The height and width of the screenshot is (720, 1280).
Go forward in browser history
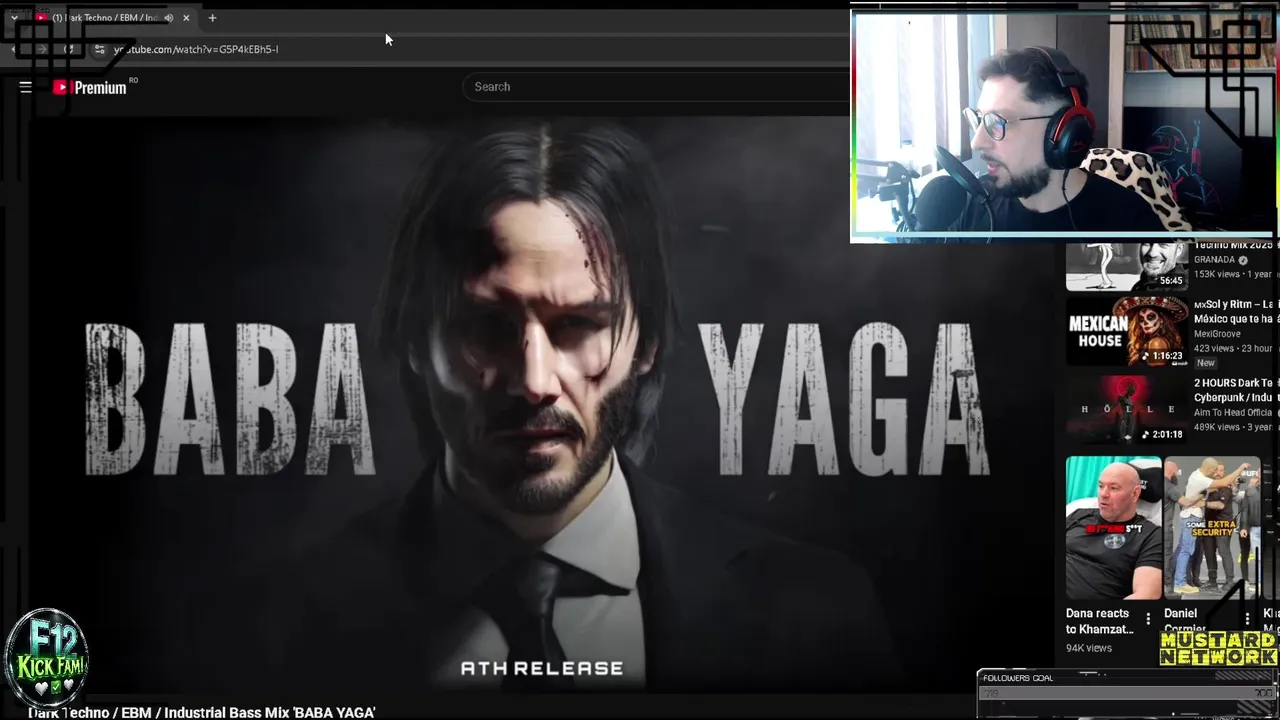(42, 49)
